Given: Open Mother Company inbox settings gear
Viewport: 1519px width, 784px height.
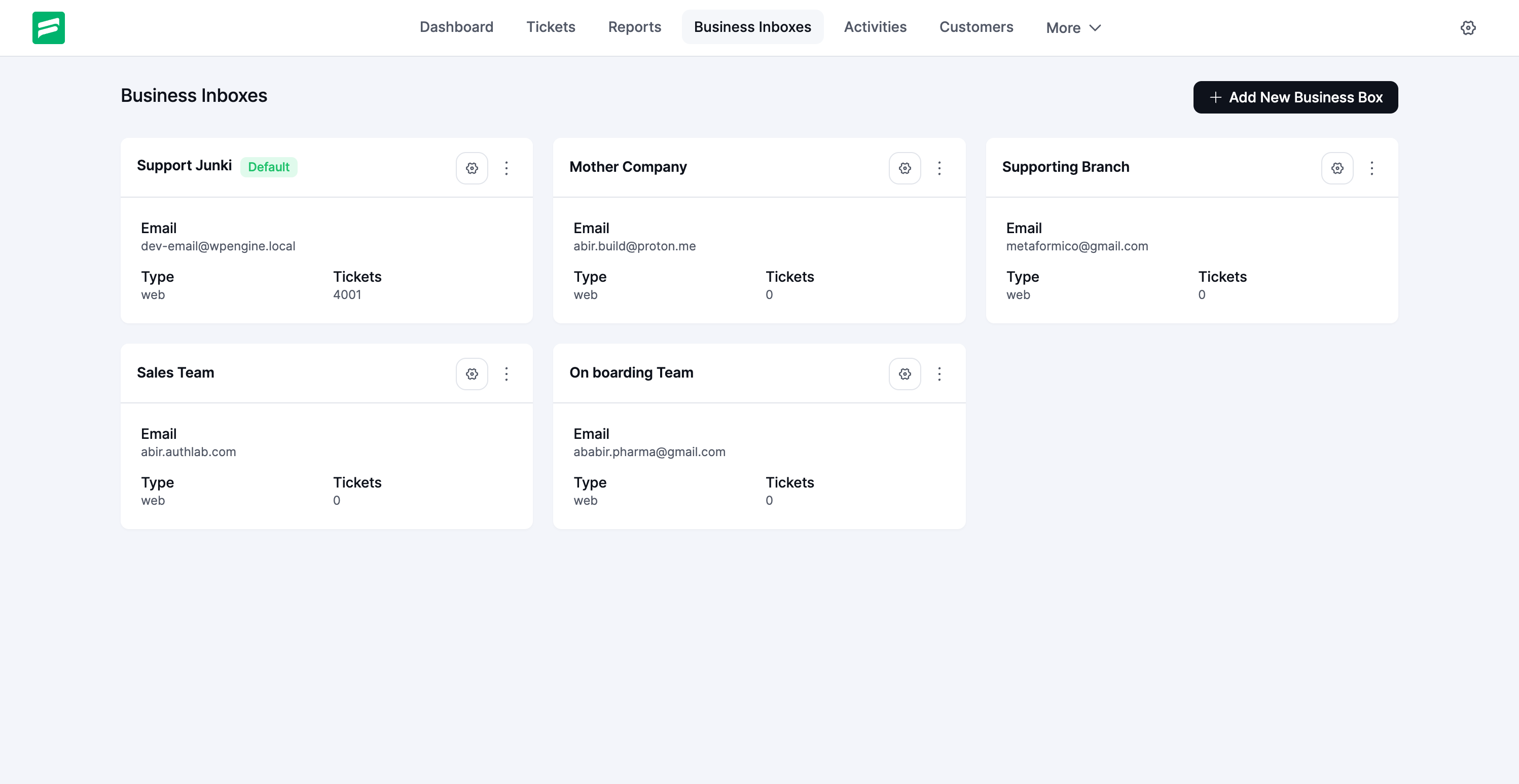Looking at the screenshot, I should point(905,168).
